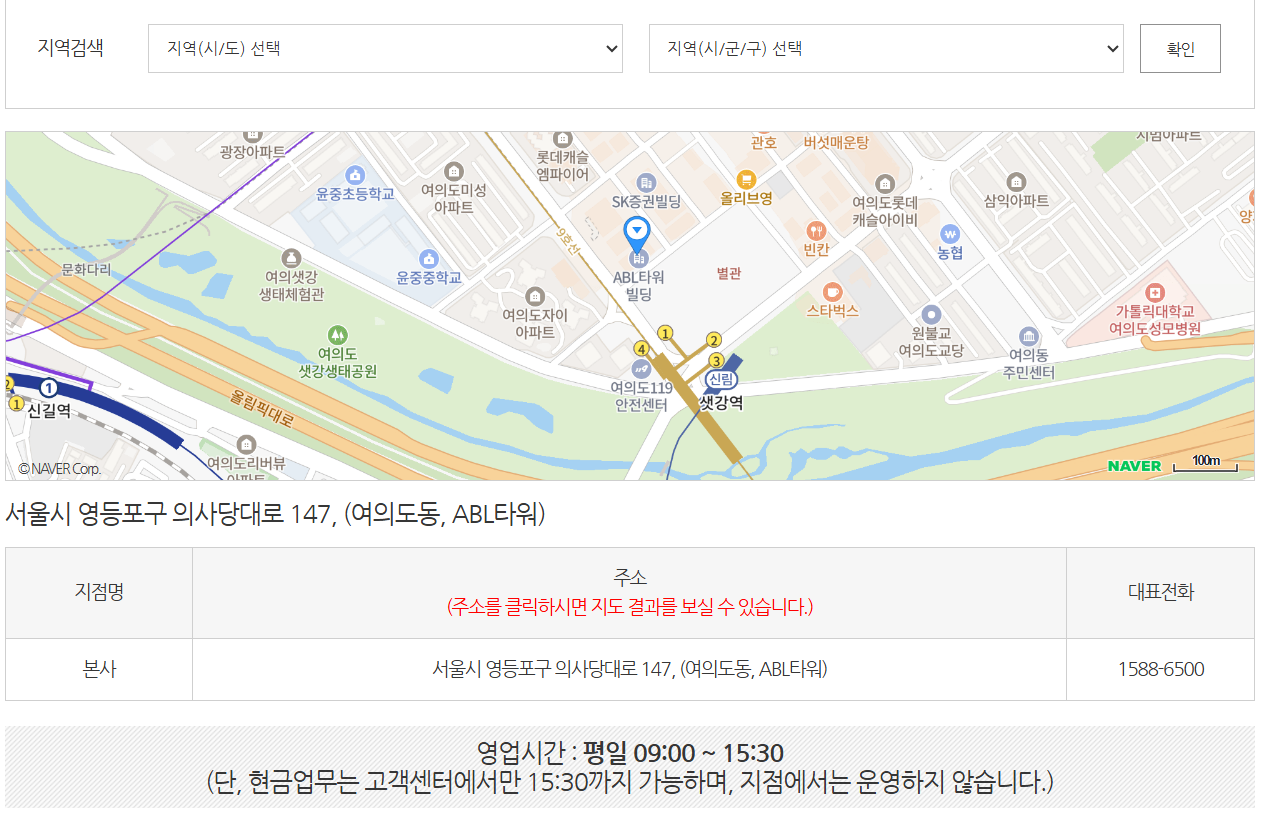Select the 삼익아파트 apartment icon

pos(1016,182)
